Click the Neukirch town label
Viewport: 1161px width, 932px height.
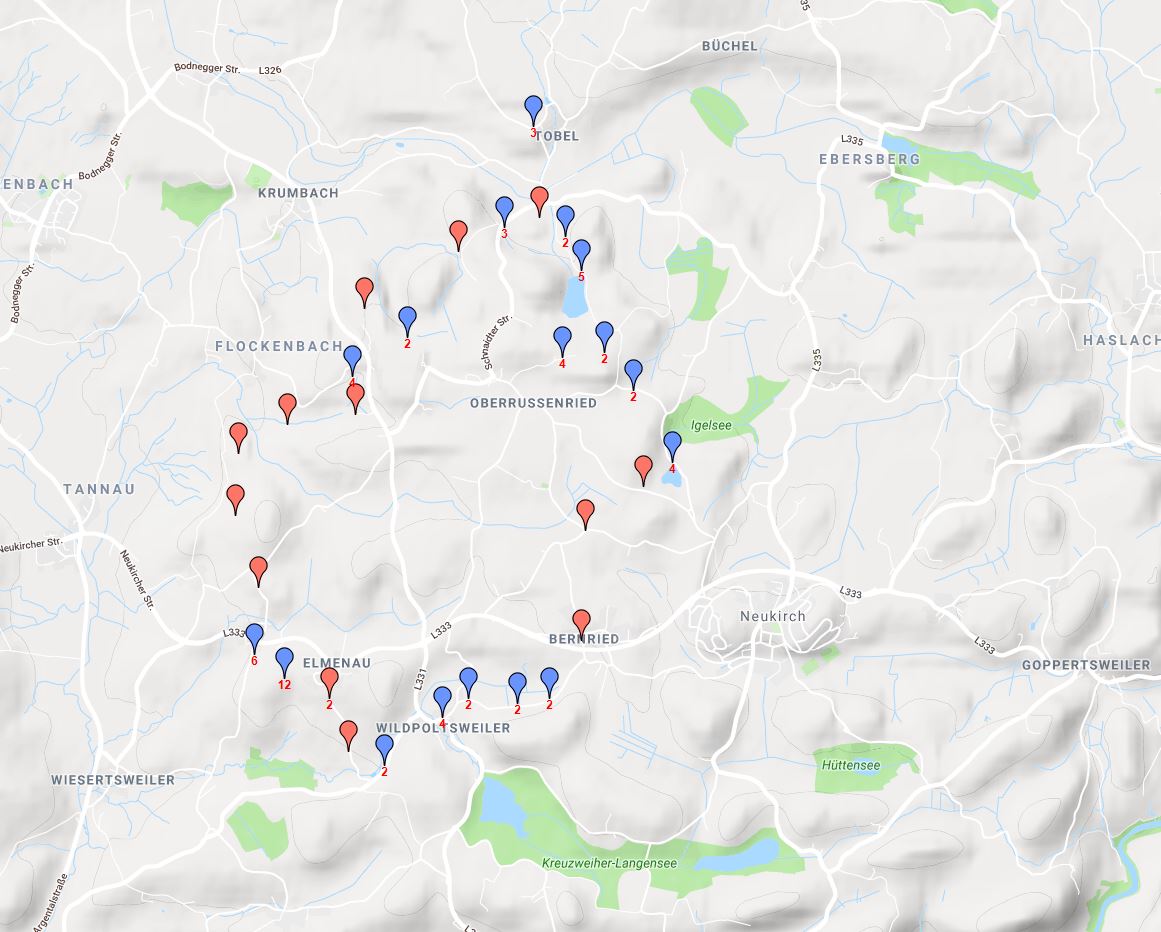(x=773, y=616)
